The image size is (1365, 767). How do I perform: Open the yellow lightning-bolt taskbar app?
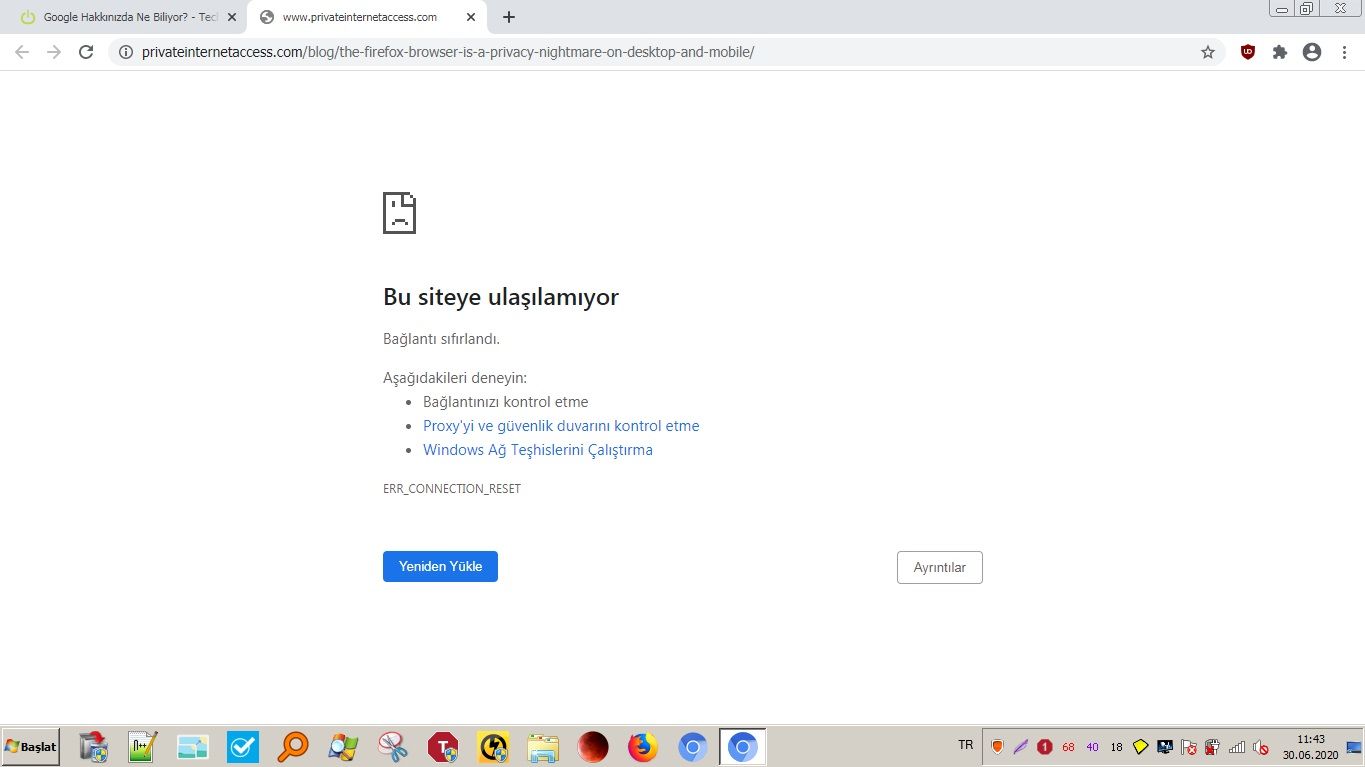coord(493,747)
